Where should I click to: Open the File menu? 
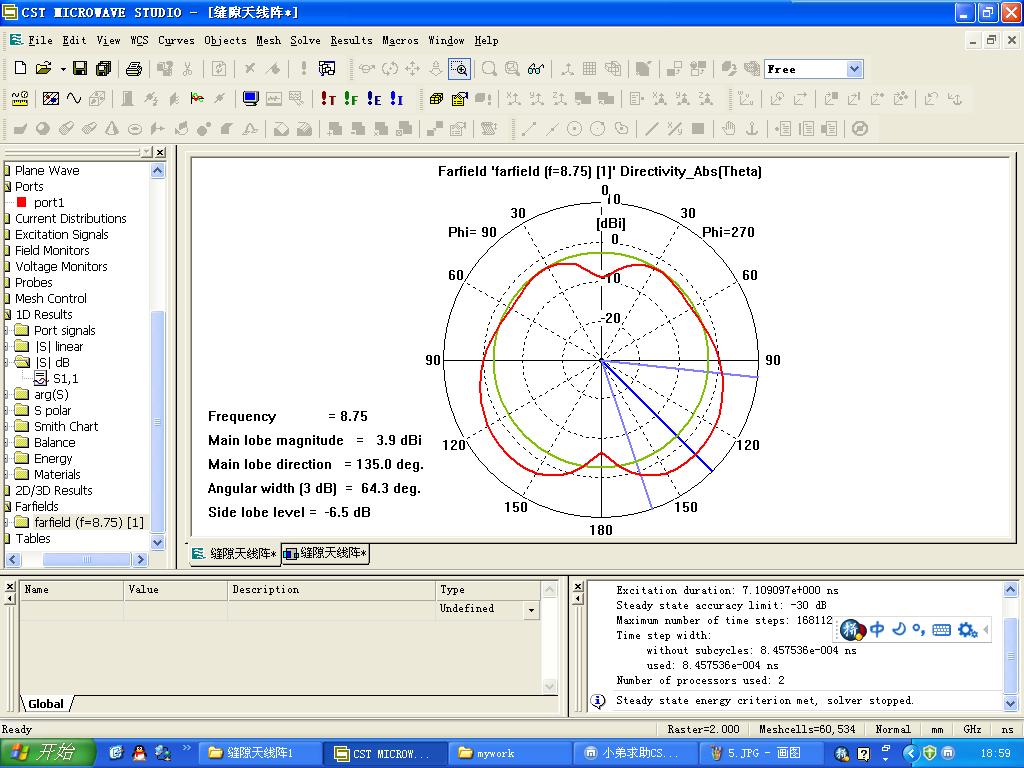[x=40, y=40]
